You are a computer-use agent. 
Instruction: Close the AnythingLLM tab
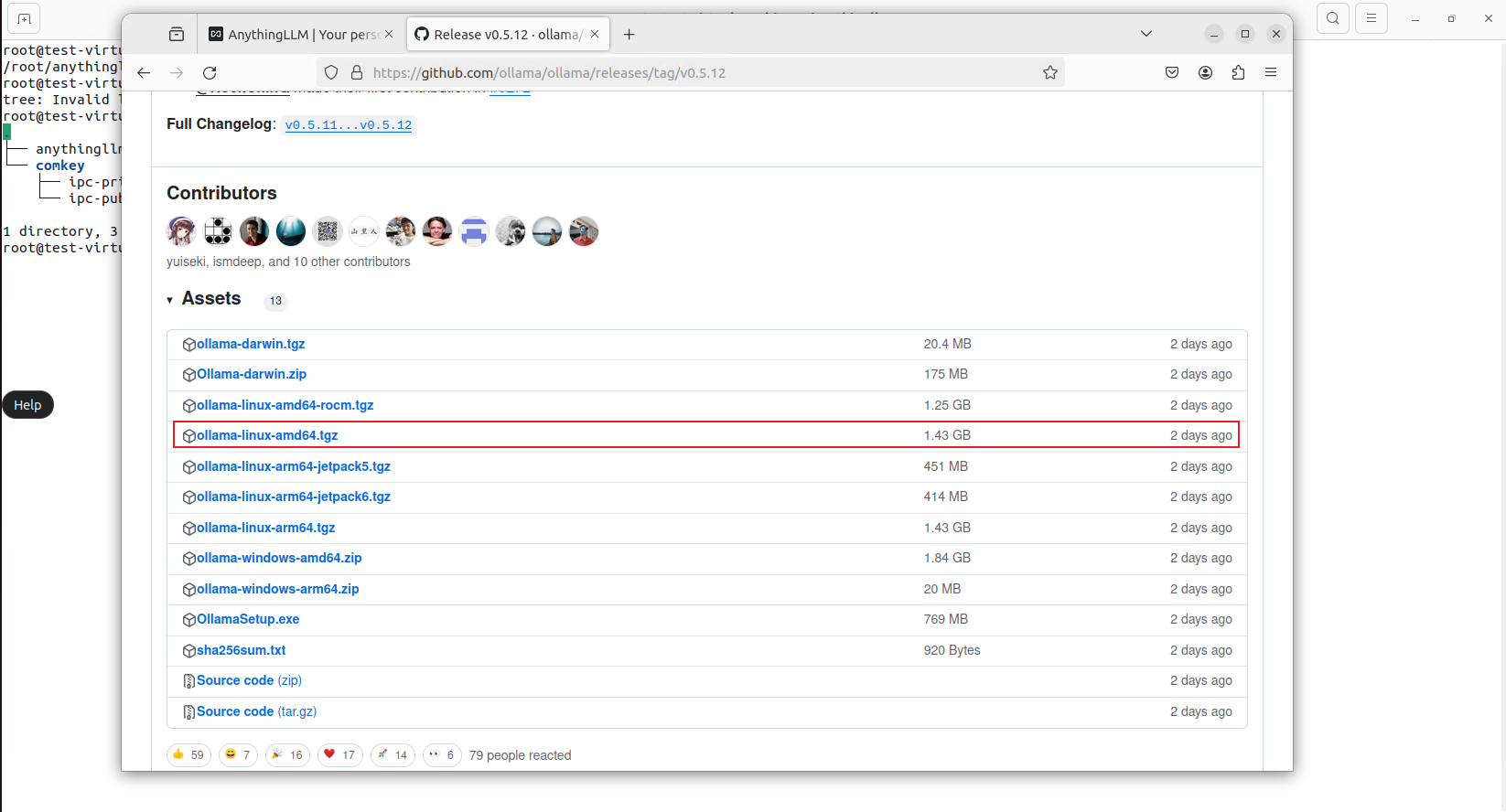coord(389,34)
